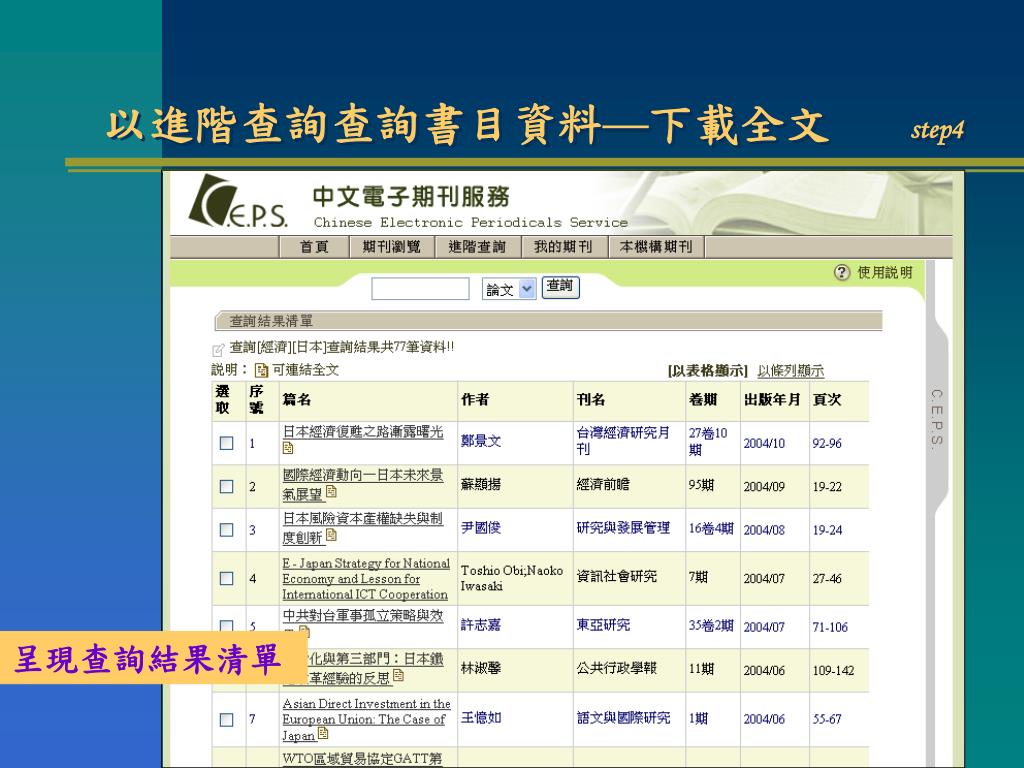Click the 作者 column header

[x=475, y=400]
